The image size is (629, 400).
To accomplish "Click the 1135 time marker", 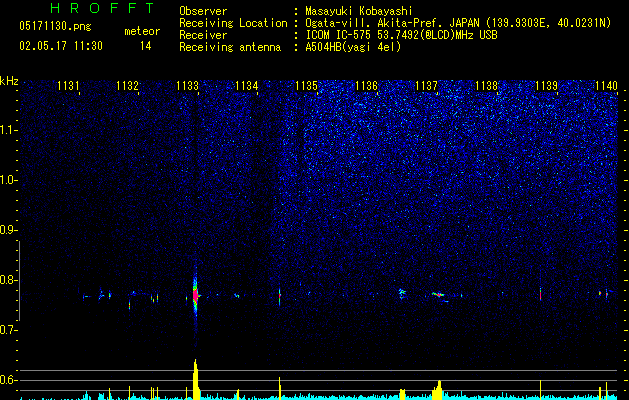I will (x=306, y=86).
